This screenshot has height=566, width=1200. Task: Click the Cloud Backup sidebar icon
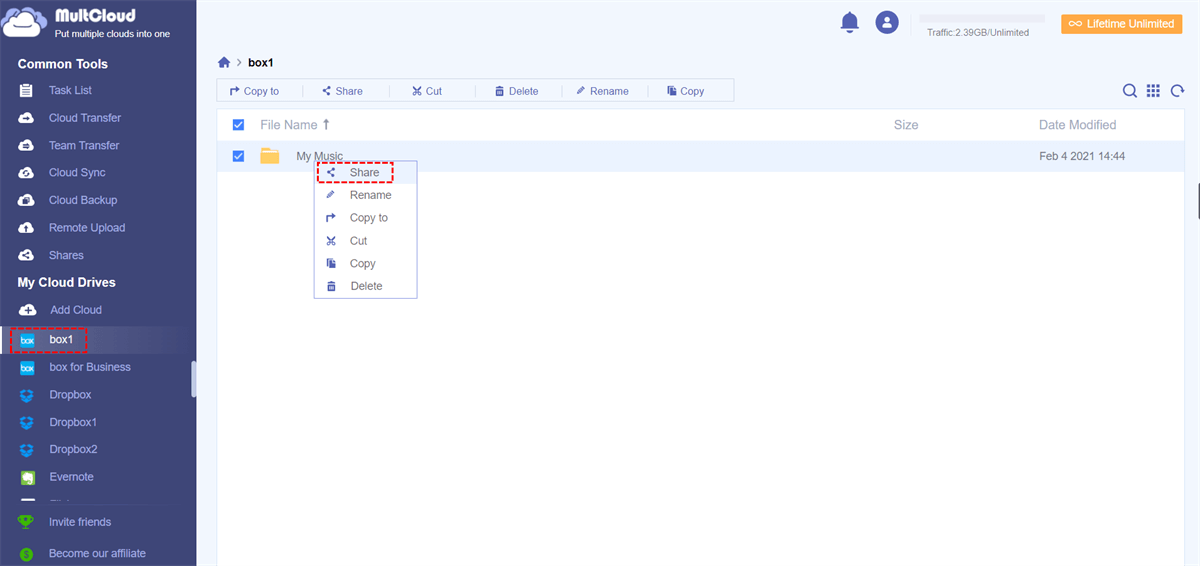[27, 201]
